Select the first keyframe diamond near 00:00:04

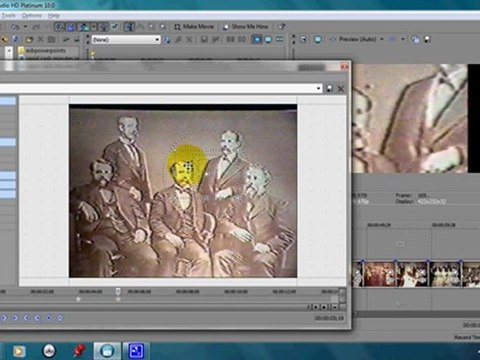pyautogui.click(x=78, y=299)
